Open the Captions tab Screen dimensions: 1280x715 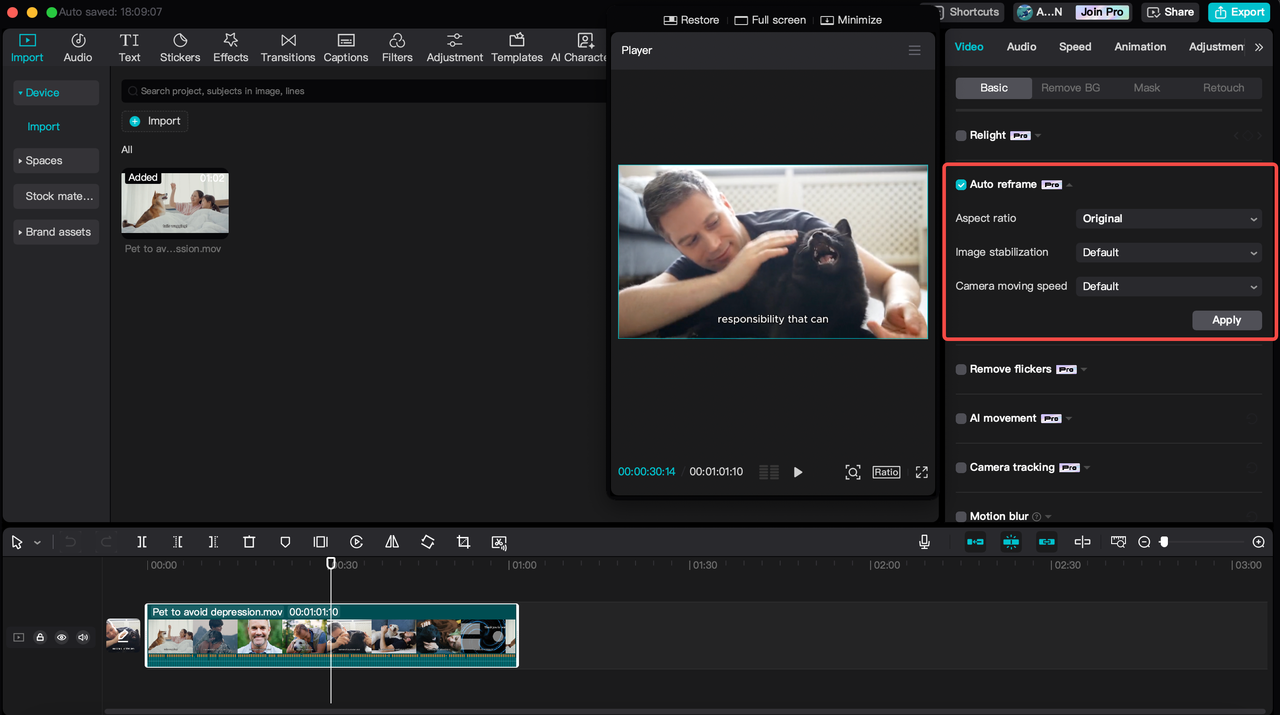click(x=346, y=47)
